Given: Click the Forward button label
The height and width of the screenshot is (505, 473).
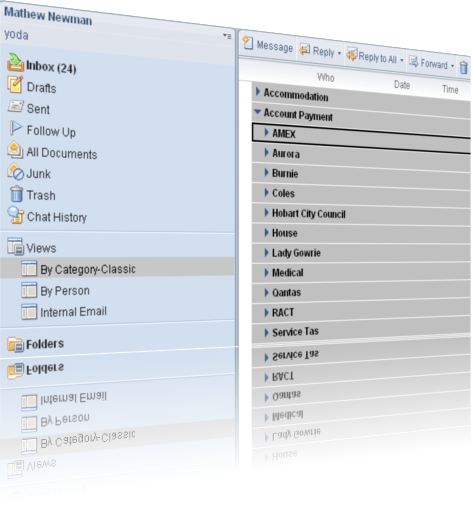Looking at the screenshot, I should (x=434, y=64).
